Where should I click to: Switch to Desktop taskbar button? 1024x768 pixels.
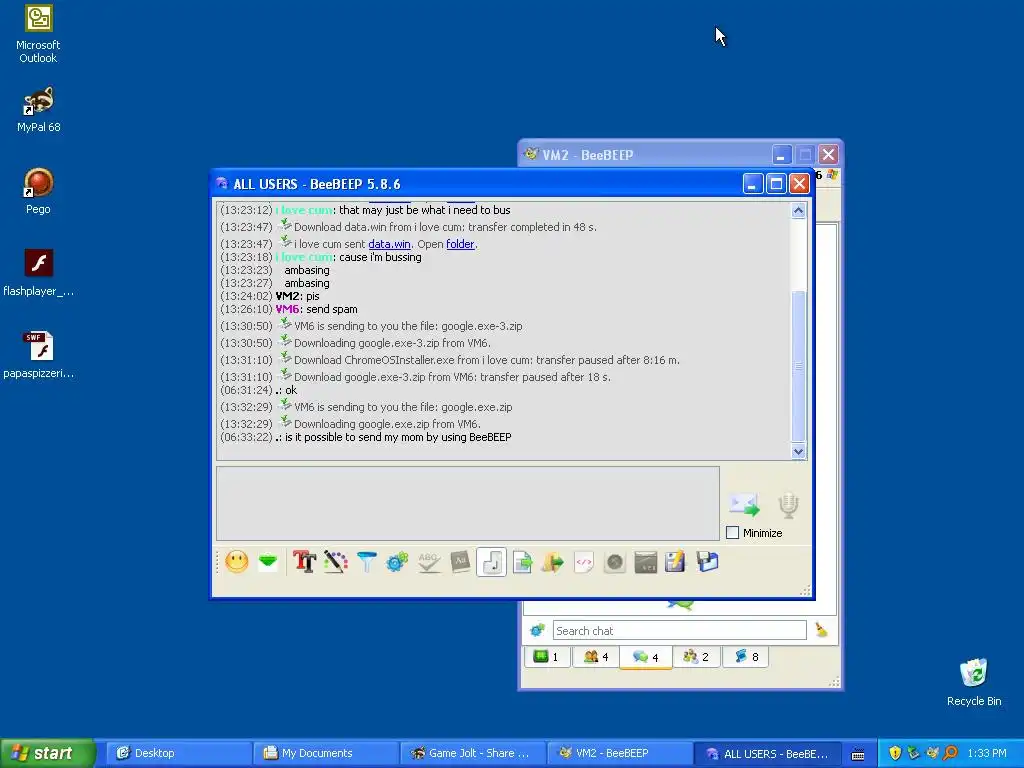(179, 754)
